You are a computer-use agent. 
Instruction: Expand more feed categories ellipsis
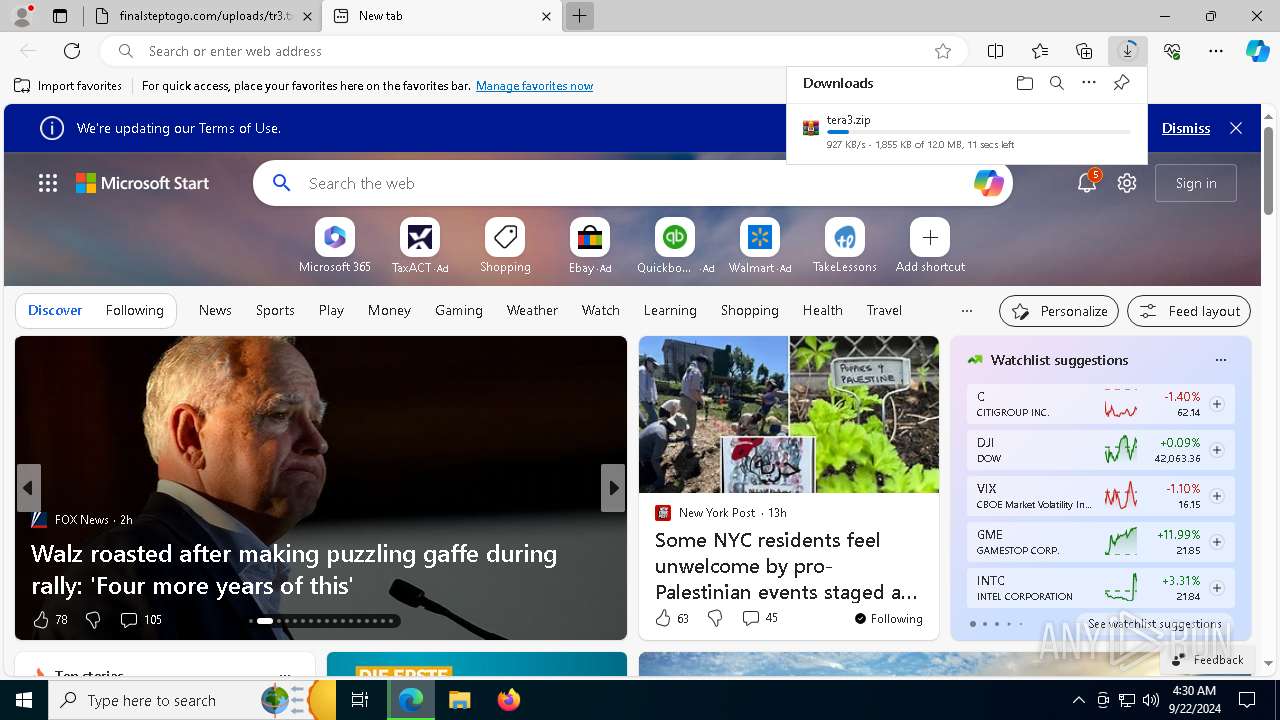(x=966, y=310)
